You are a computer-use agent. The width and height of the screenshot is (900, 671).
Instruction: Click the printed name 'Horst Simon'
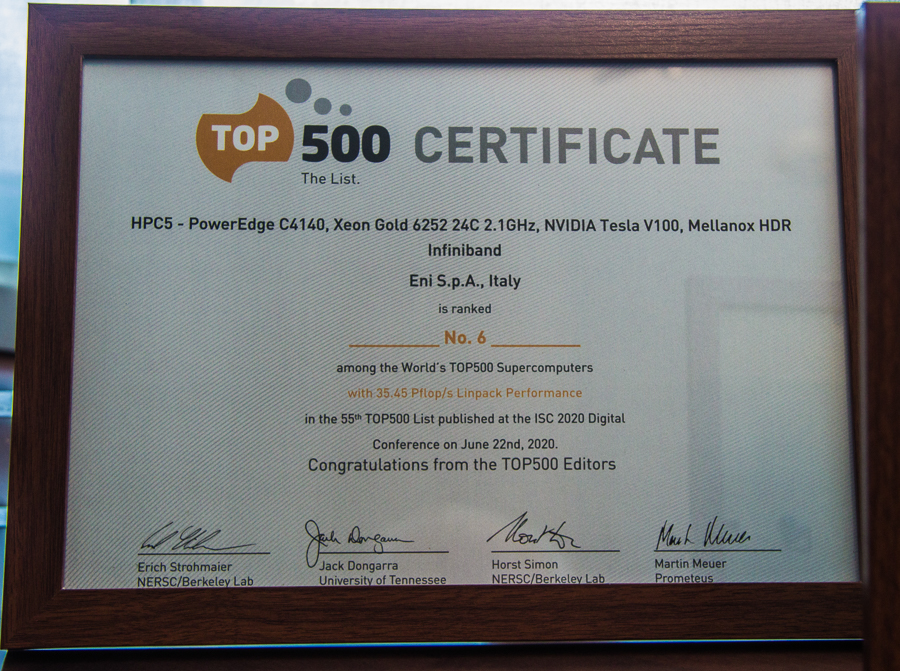pyautogui.click(x=525, y=564)
